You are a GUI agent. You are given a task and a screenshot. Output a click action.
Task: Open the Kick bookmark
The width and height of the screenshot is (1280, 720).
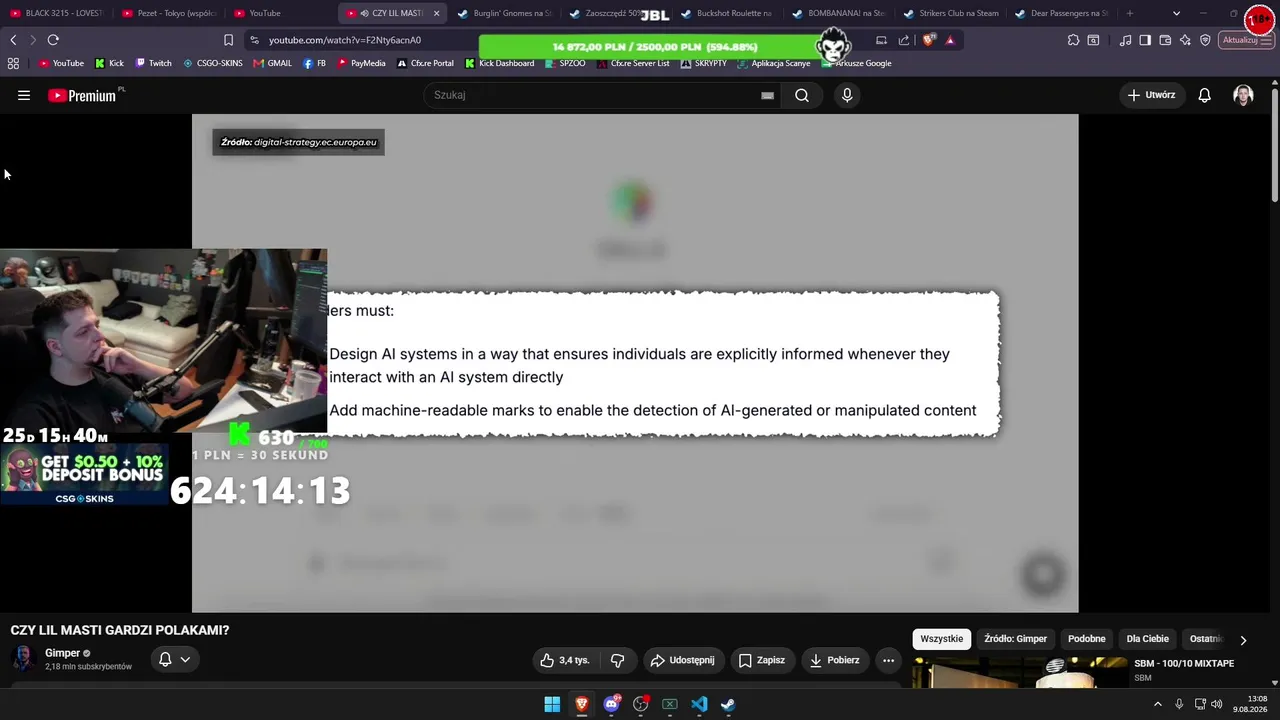pos(110,63)
